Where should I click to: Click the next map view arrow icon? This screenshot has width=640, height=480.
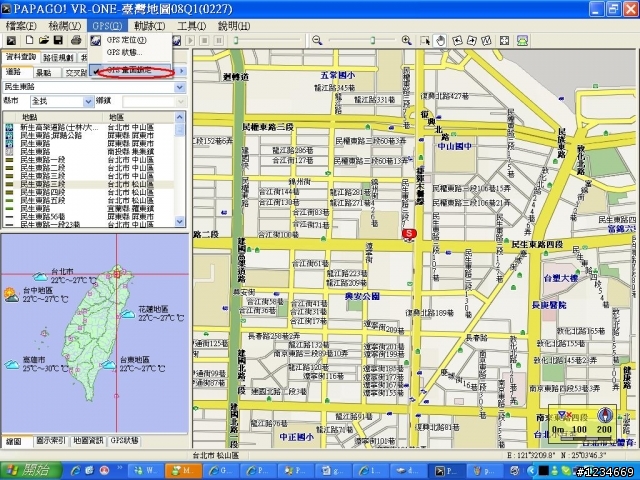(x=472, y=40)
